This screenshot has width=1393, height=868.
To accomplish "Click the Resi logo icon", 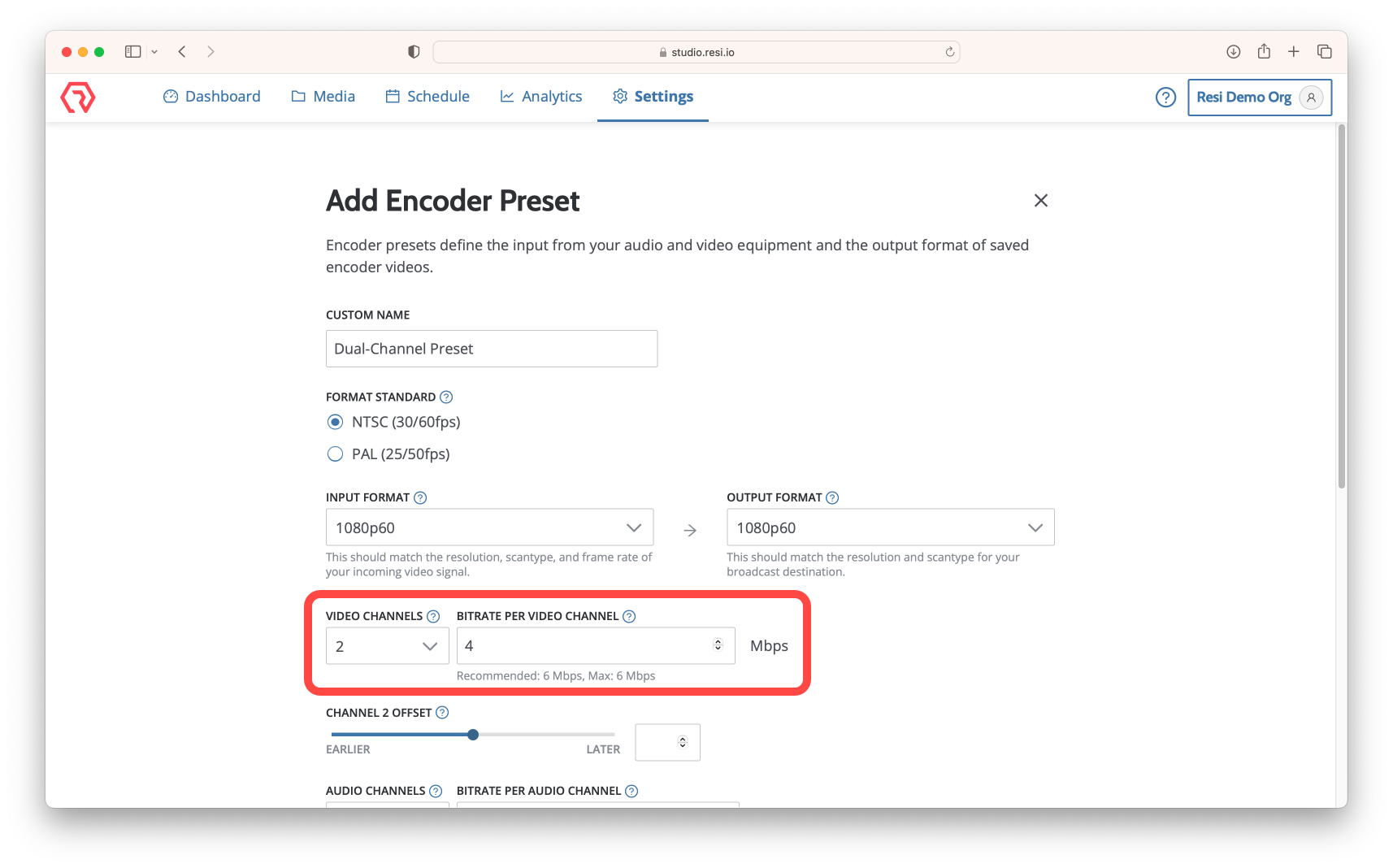I will [x=78, y=97].
